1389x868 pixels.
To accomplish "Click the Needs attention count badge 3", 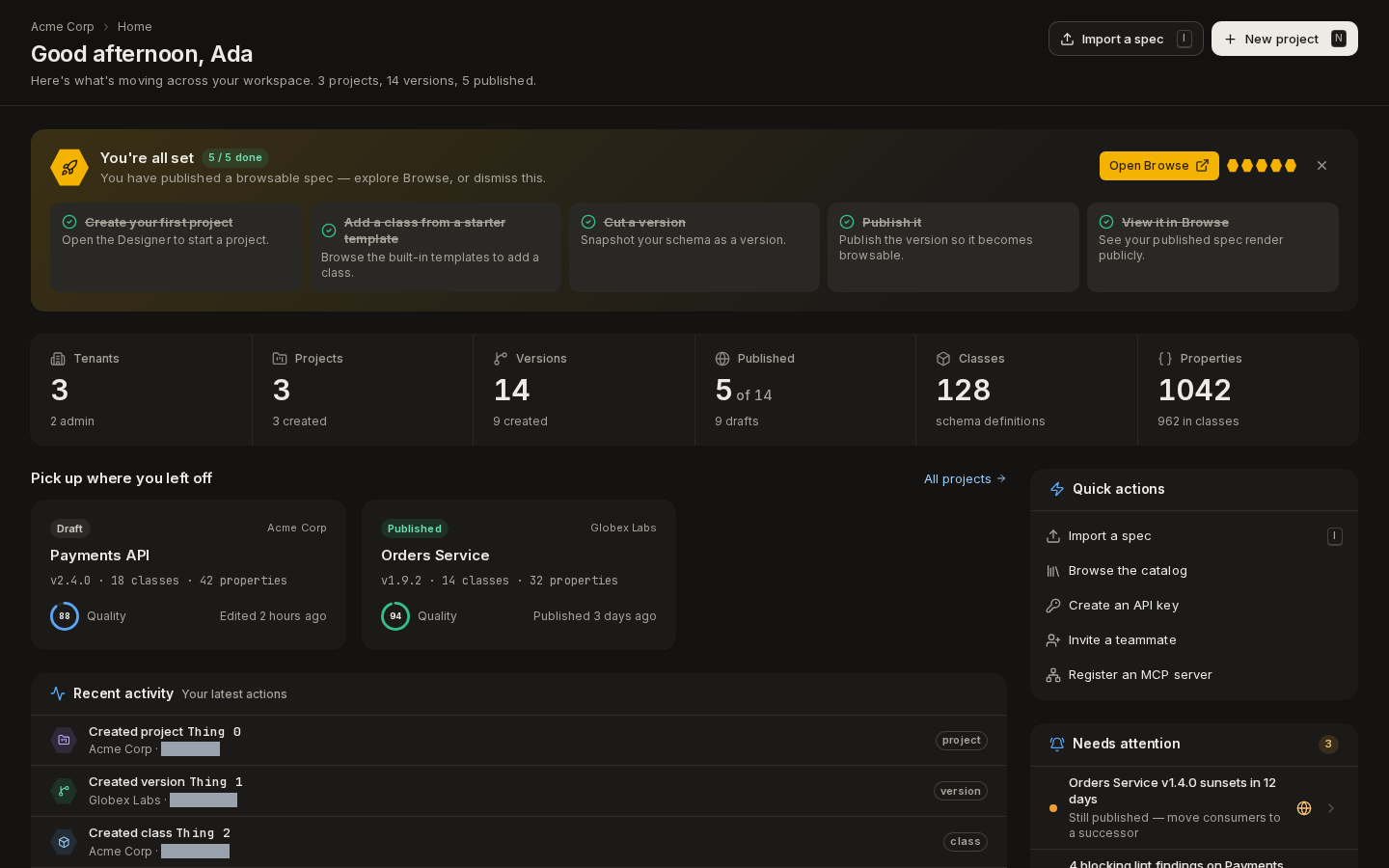I will point(1328,744).
